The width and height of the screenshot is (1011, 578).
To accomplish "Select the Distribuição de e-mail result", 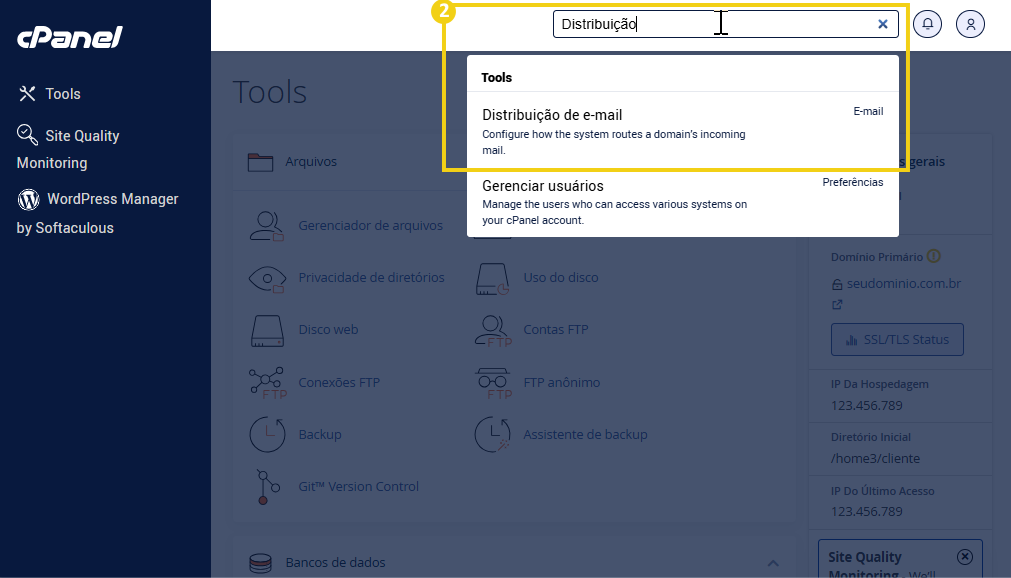I will pos(552,115).
